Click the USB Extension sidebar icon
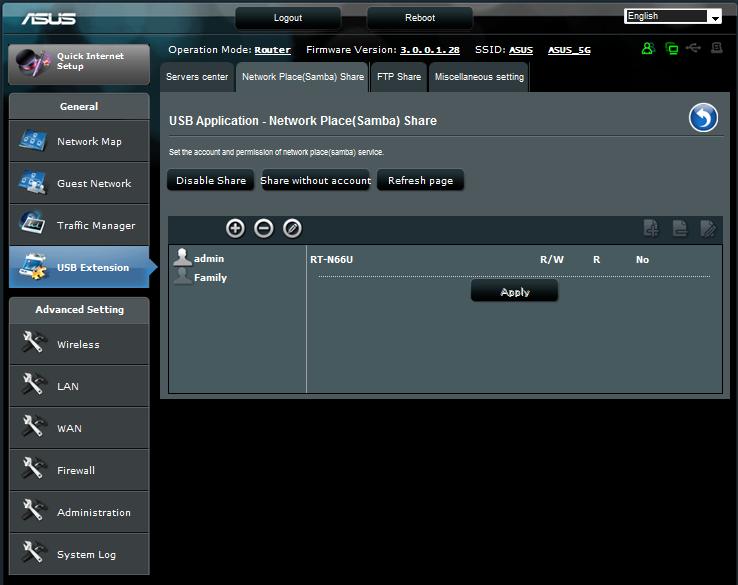 pos(32,266)
